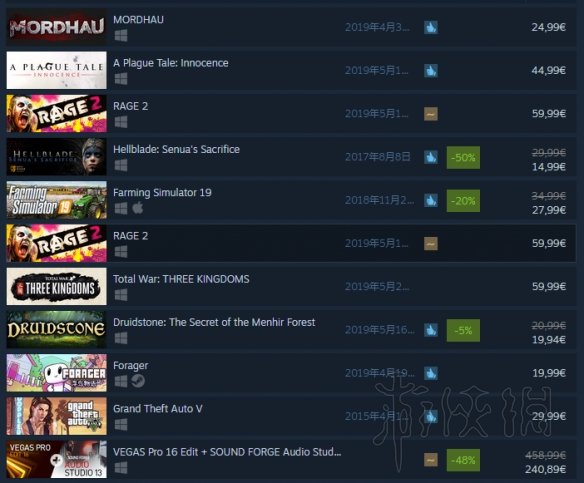Image resolution: width=584 pixels, height=483 pixels.
Task: Click the Steam icon under Forager
Action: (x=138, y=381)
